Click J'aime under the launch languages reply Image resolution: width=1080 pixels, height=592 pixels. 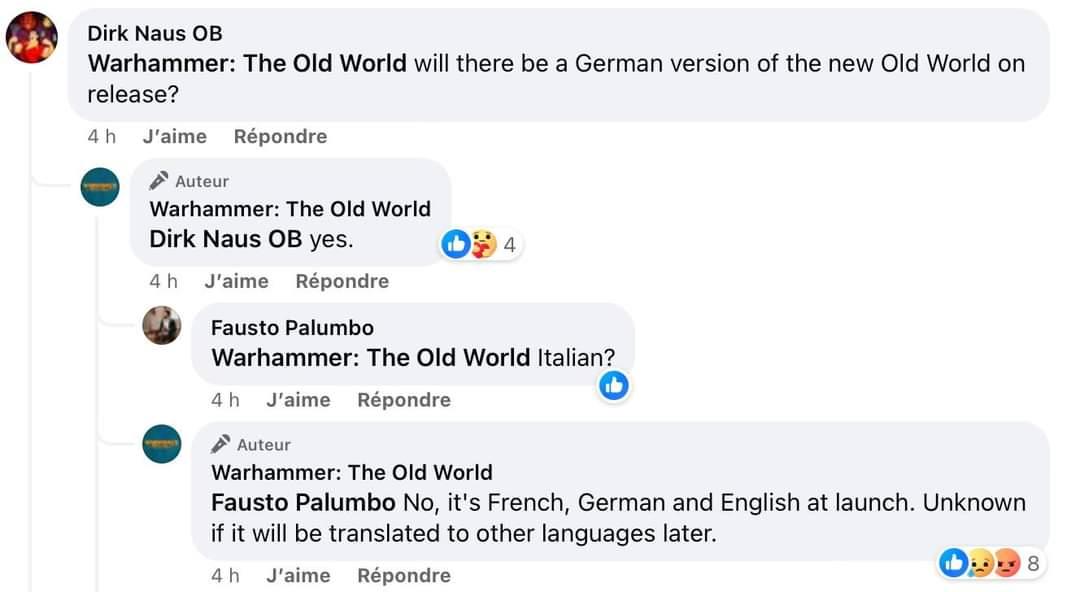(x=298, y=575)
